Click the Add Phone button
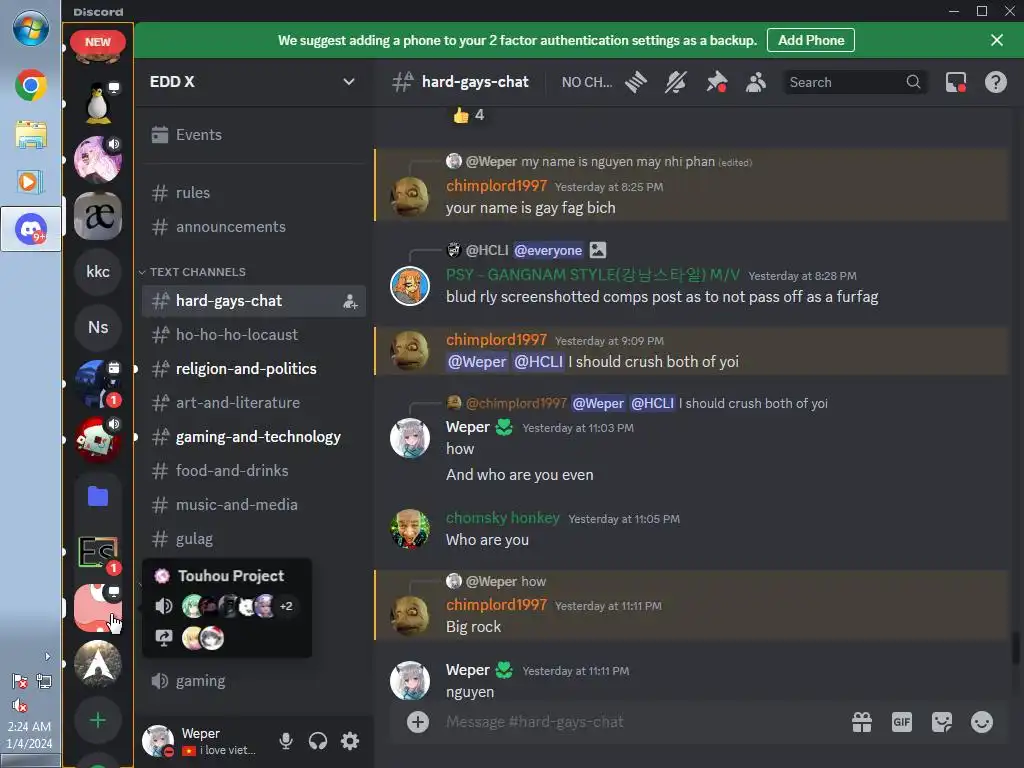Screen dimensions: 1024x768 click(810, 40)
